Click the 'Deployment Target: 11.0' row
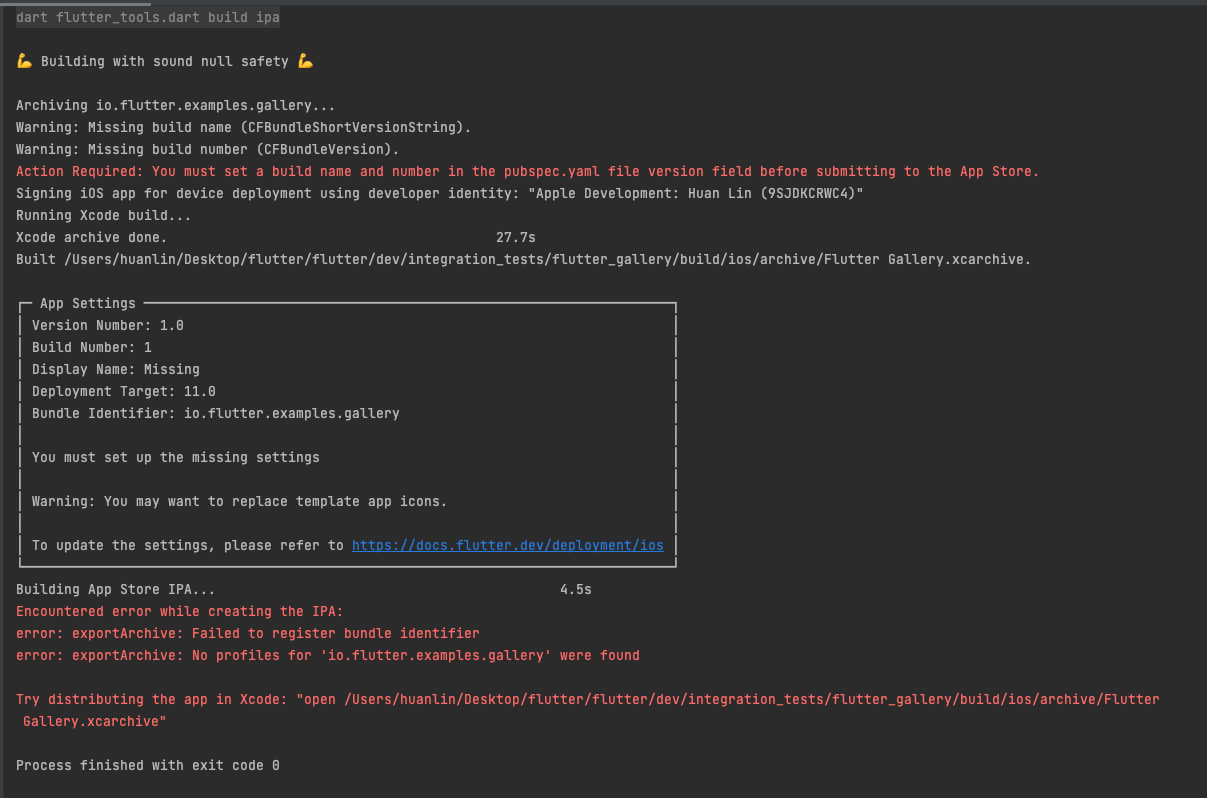The width and height of the screenshot is (1207, 798). (124, 391)
